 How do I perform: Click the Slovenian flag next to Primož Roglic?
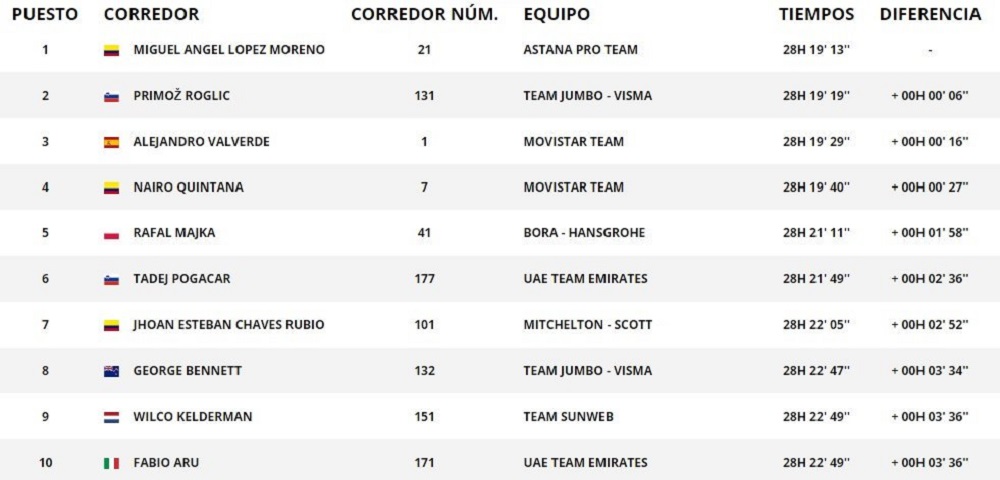pyautogui.click(x=111, y=96)
